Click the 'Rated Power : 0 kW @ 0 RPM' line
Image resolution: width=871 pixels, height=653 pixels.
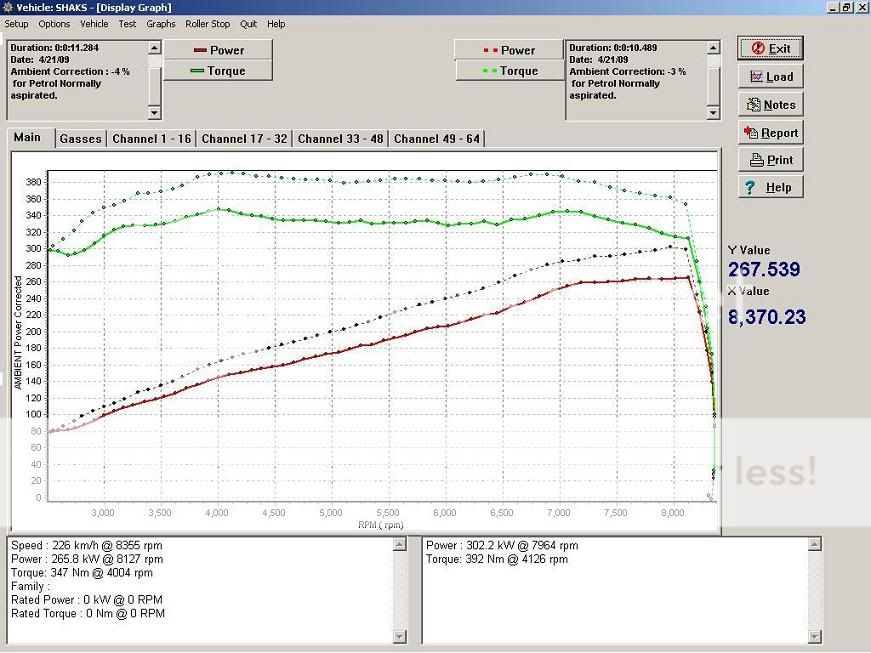[87, 600]
